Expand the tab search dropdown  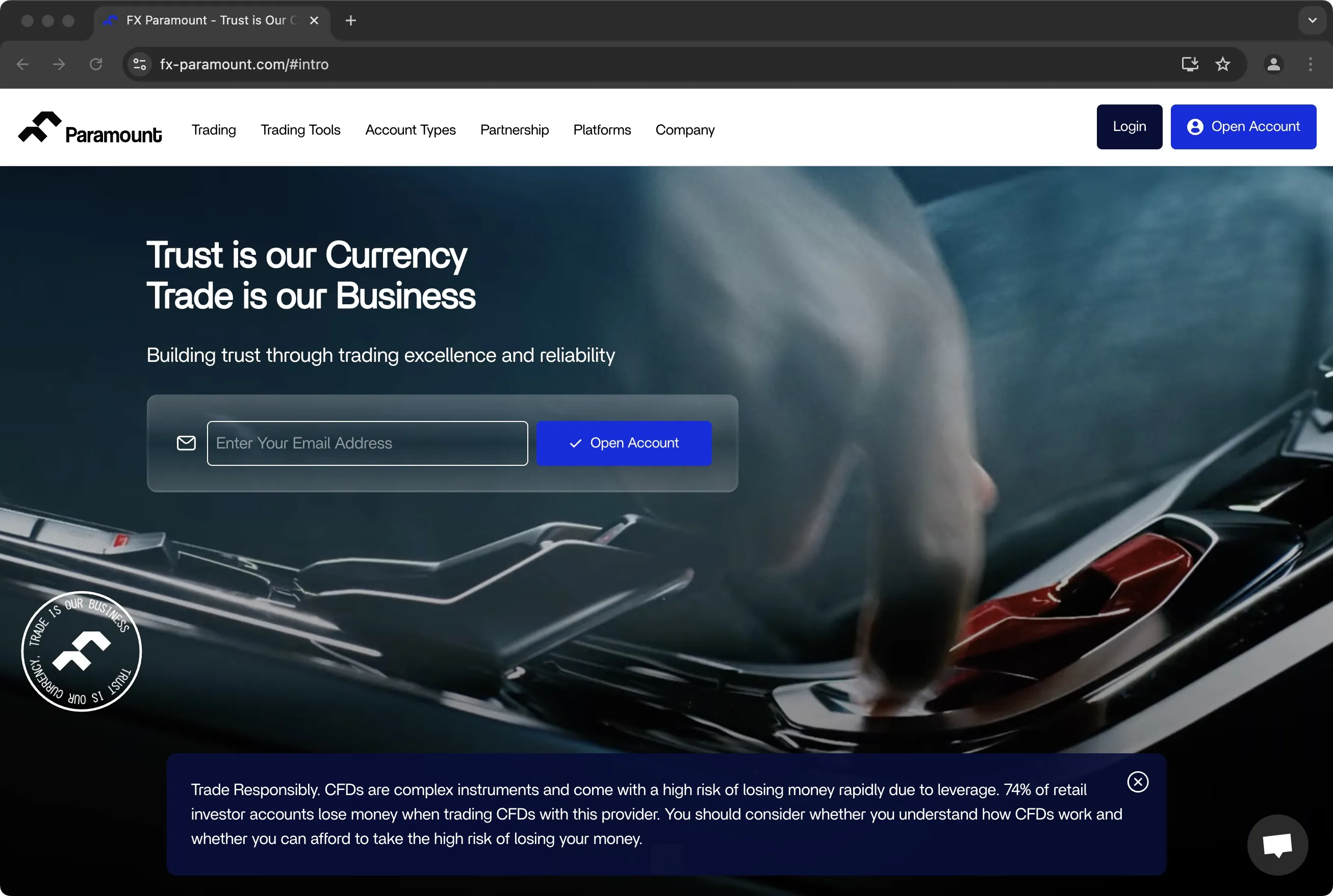click(1313, 20)
